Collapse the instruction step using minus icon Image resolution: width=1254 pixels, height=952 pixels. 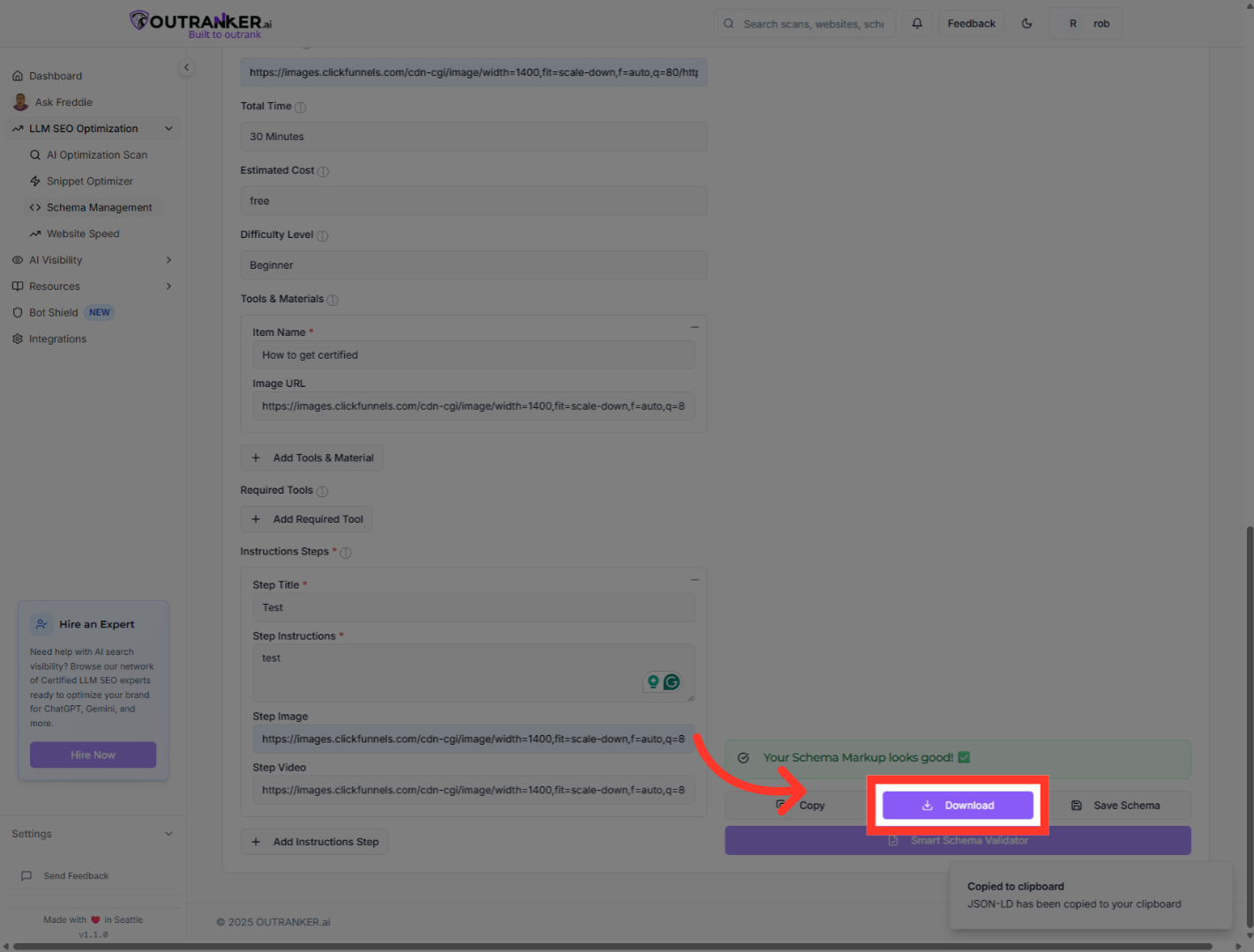[695, 580]
